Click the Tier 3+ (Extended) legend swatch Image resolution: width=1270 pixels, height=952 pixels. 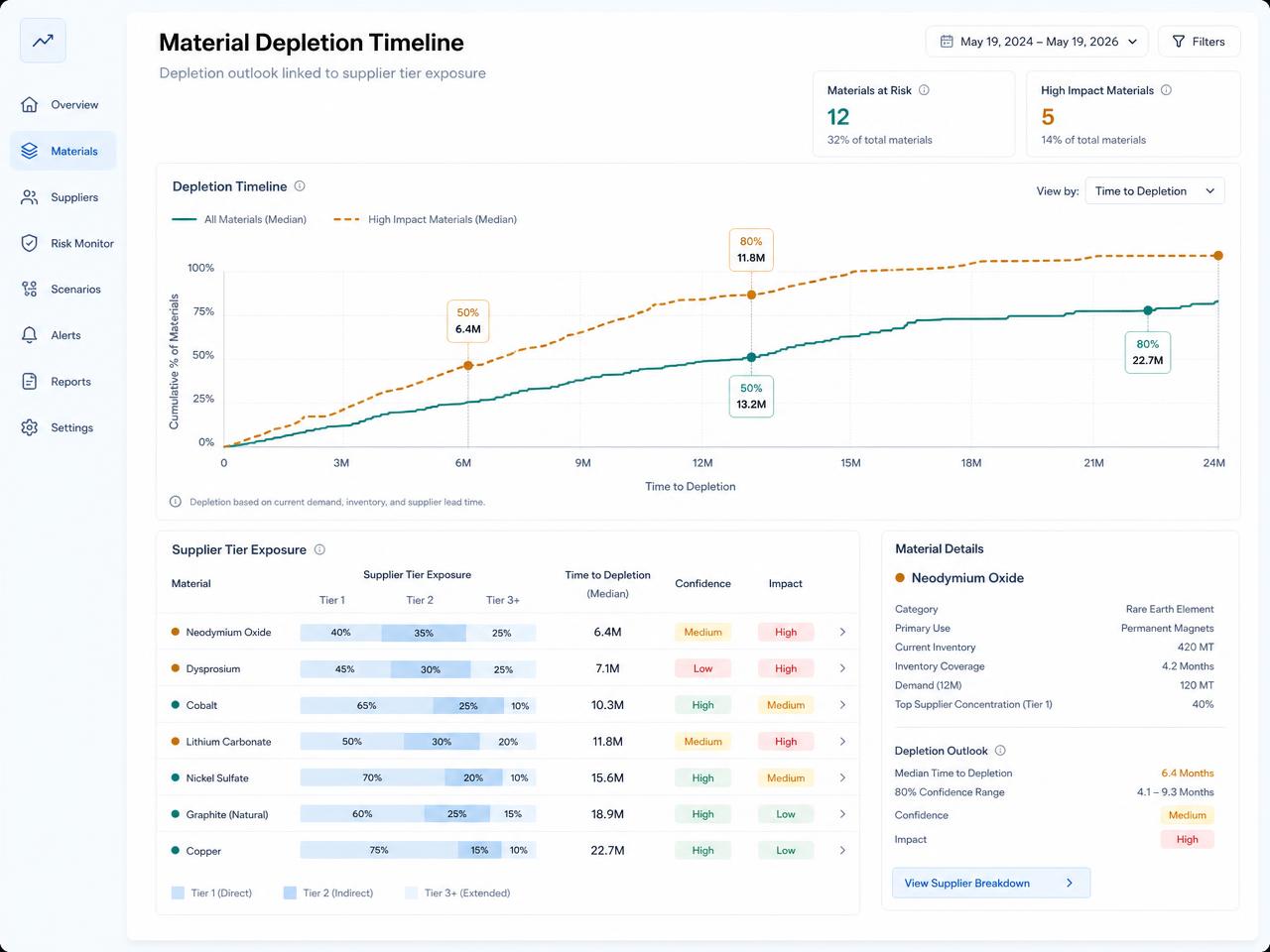coord(411,892)
